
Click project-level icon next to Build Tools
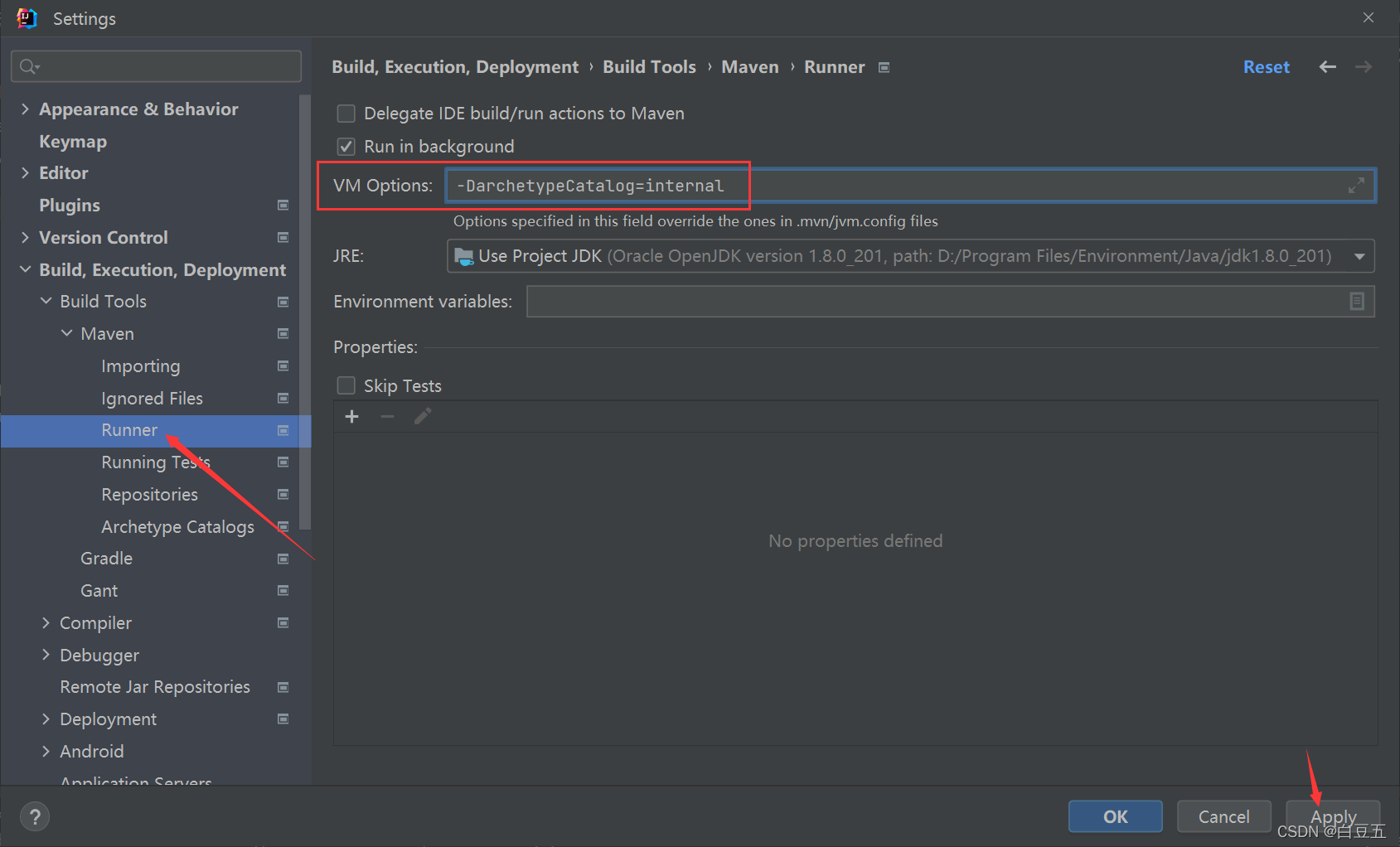pyautogui.click(x=283, y=302)
